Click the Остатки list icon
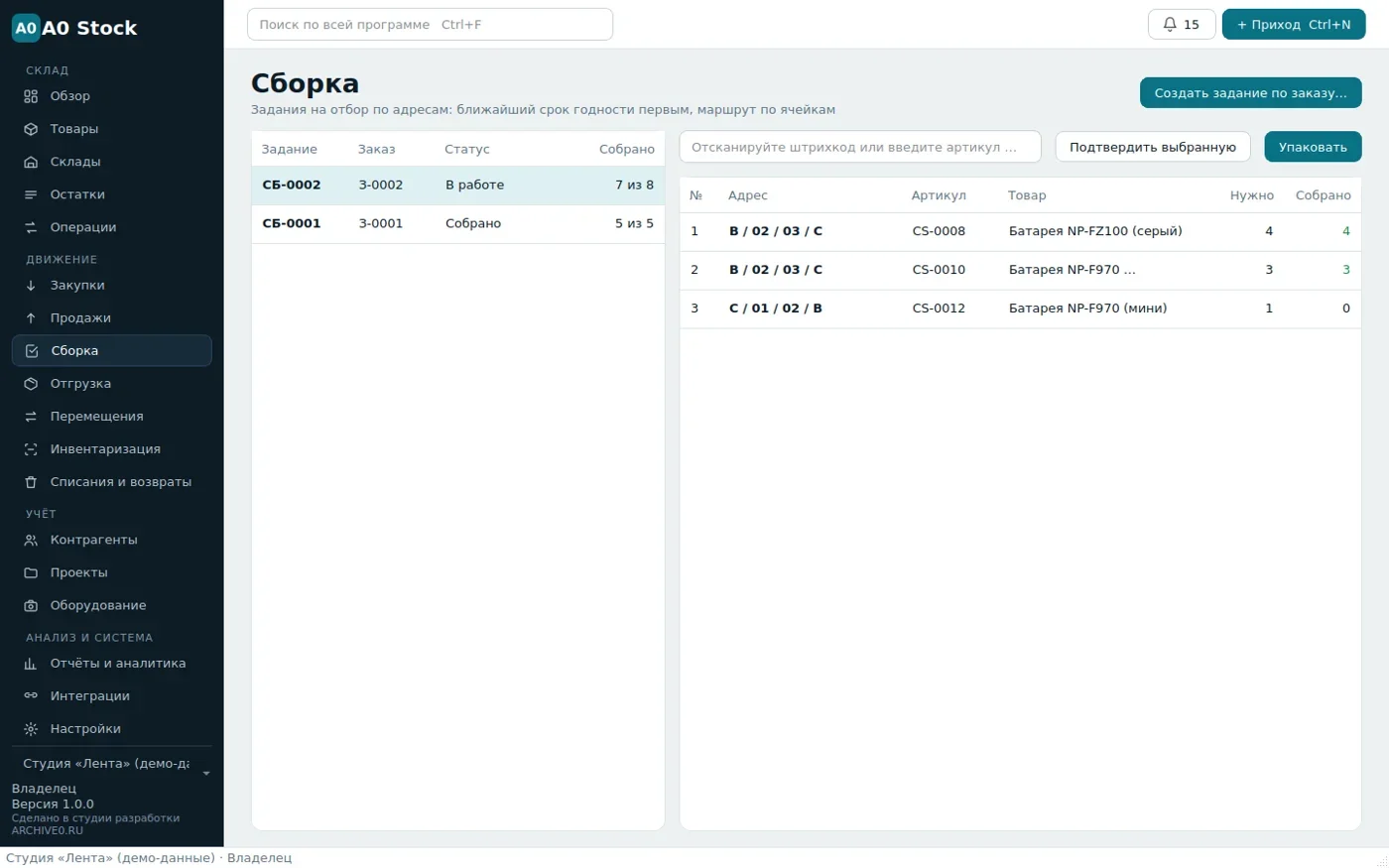The width and height of the screenshot is (1389, 868). pos(31,194)
